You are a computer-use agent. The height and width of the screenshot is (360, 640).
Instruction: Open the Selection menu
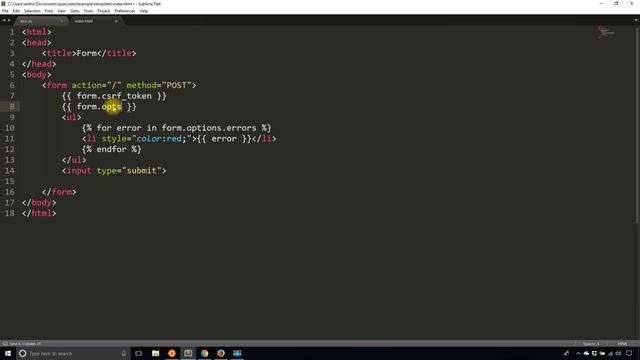tap(32, 11)
